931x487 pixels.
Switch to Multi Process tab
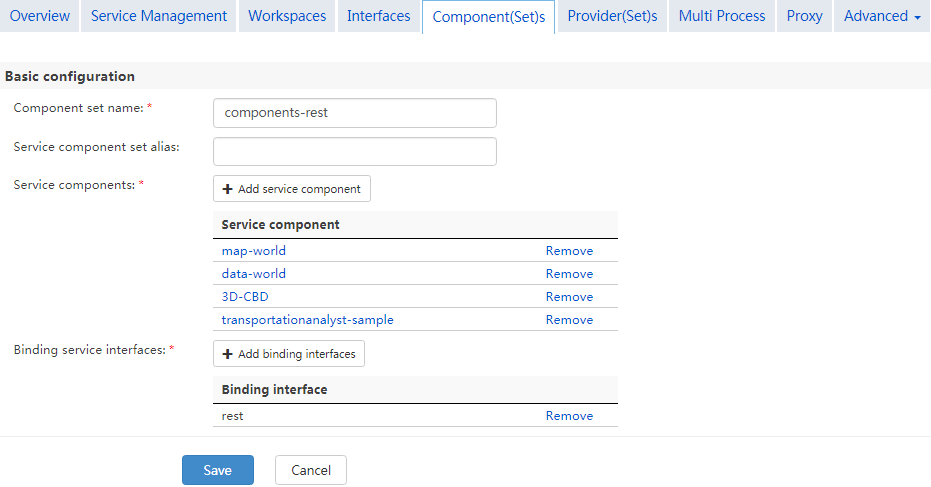point(722,16)
